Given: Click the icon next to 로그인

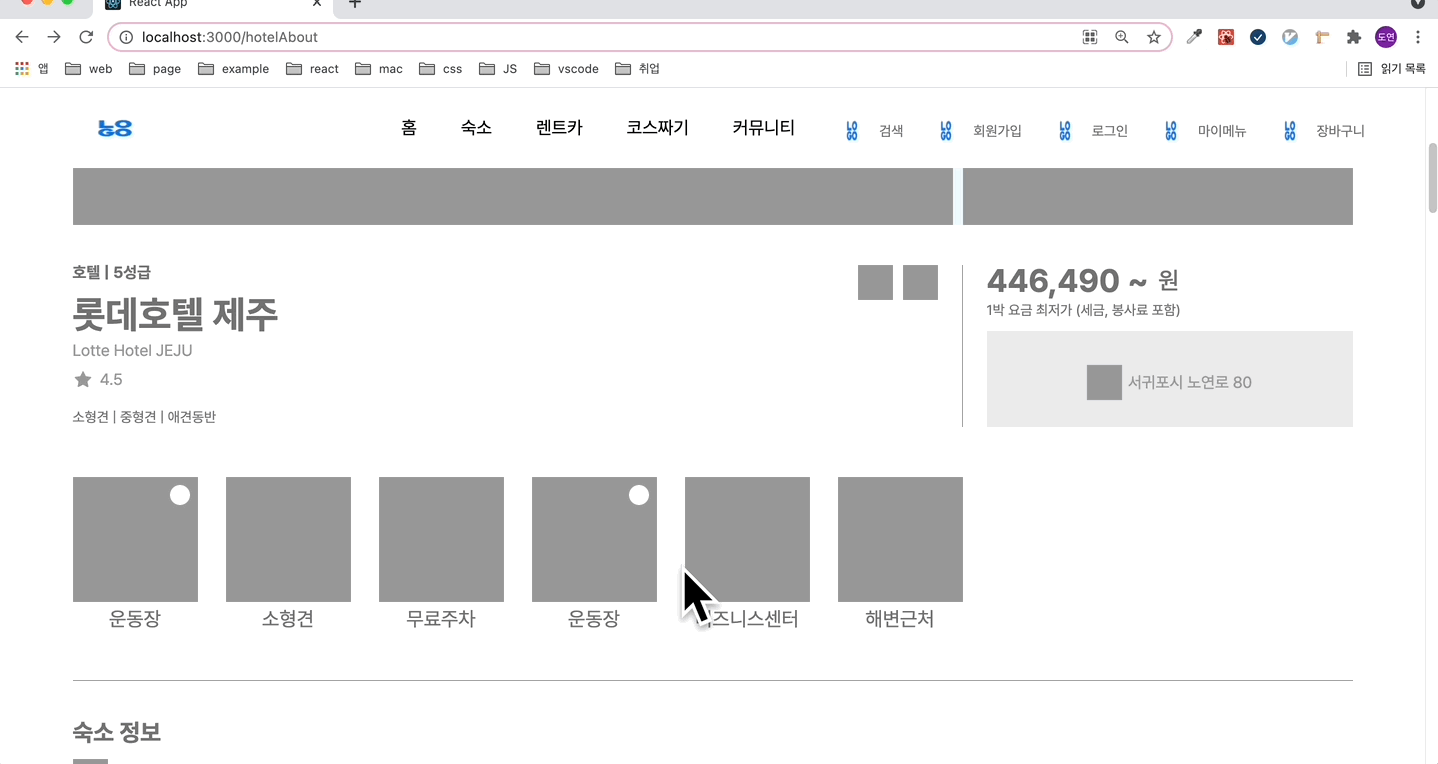Looking at the screenshot, I should click(x=1065, y=131).
